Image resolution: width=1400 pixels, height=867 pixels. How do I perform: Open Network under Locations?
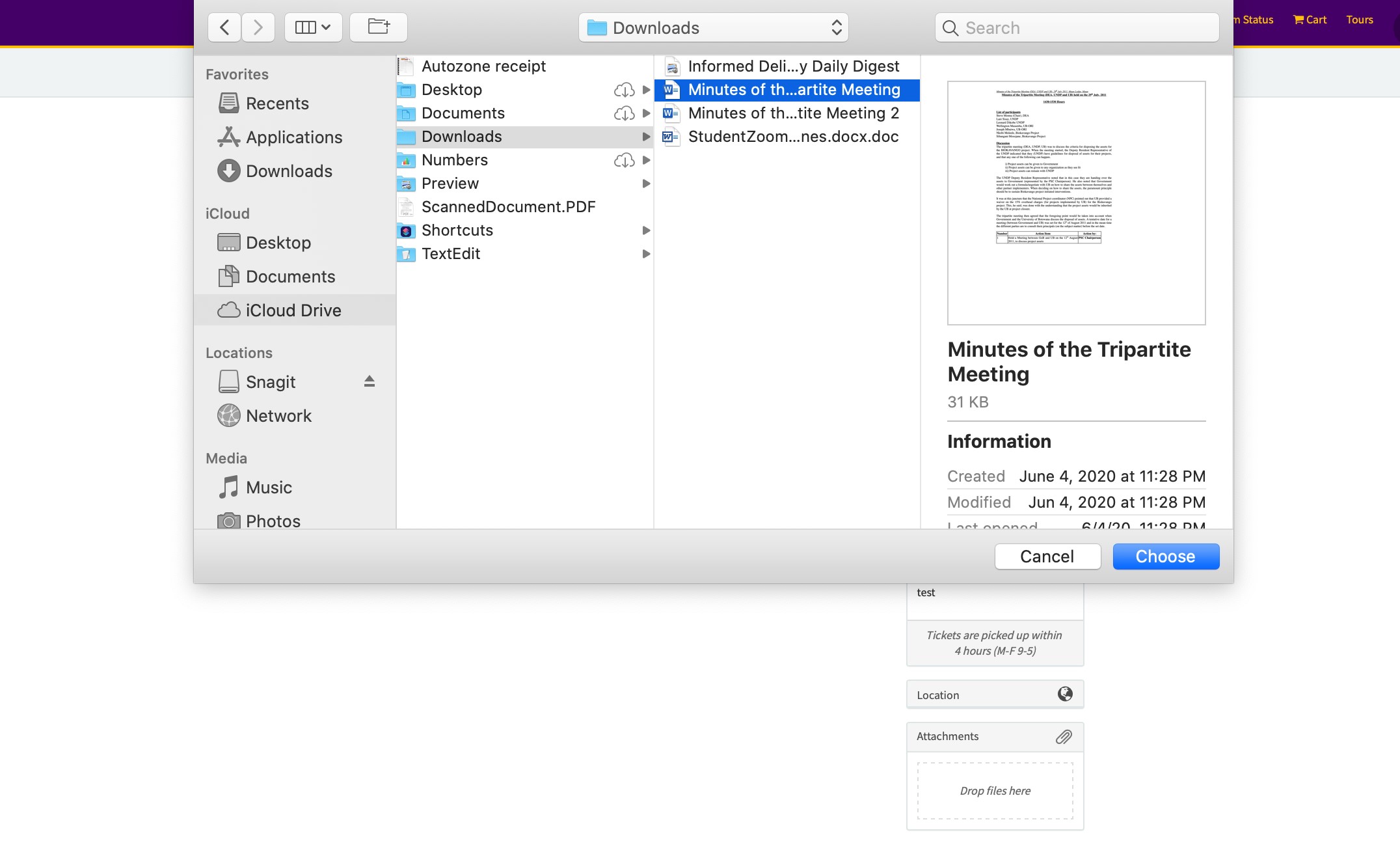[x=278, y=416]
